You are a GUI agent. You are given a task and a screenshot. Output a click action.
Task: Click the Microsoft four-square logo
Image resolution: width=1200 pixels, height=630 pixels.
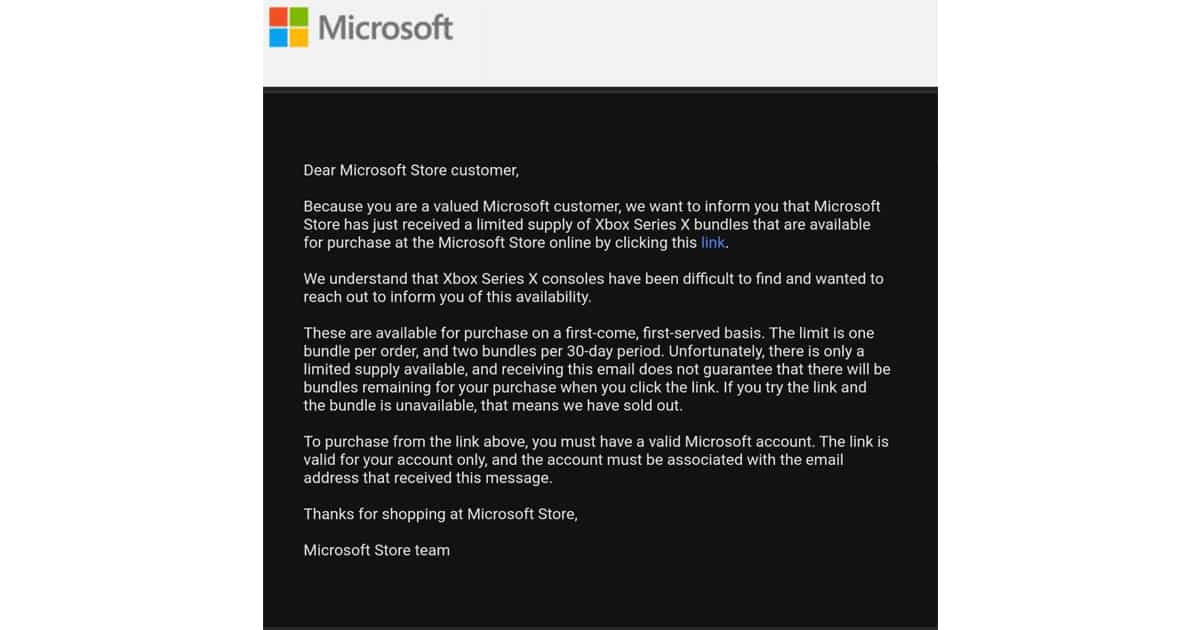289,28
